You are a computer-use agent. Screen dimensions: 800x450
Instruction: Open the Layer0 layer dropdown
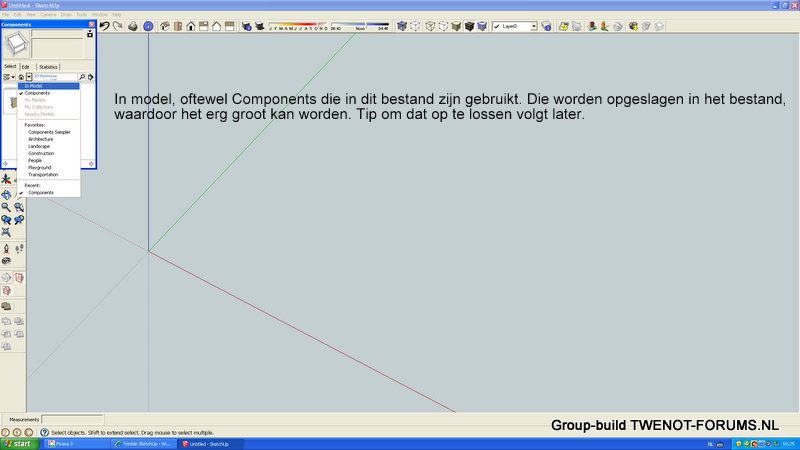(534, 26)
